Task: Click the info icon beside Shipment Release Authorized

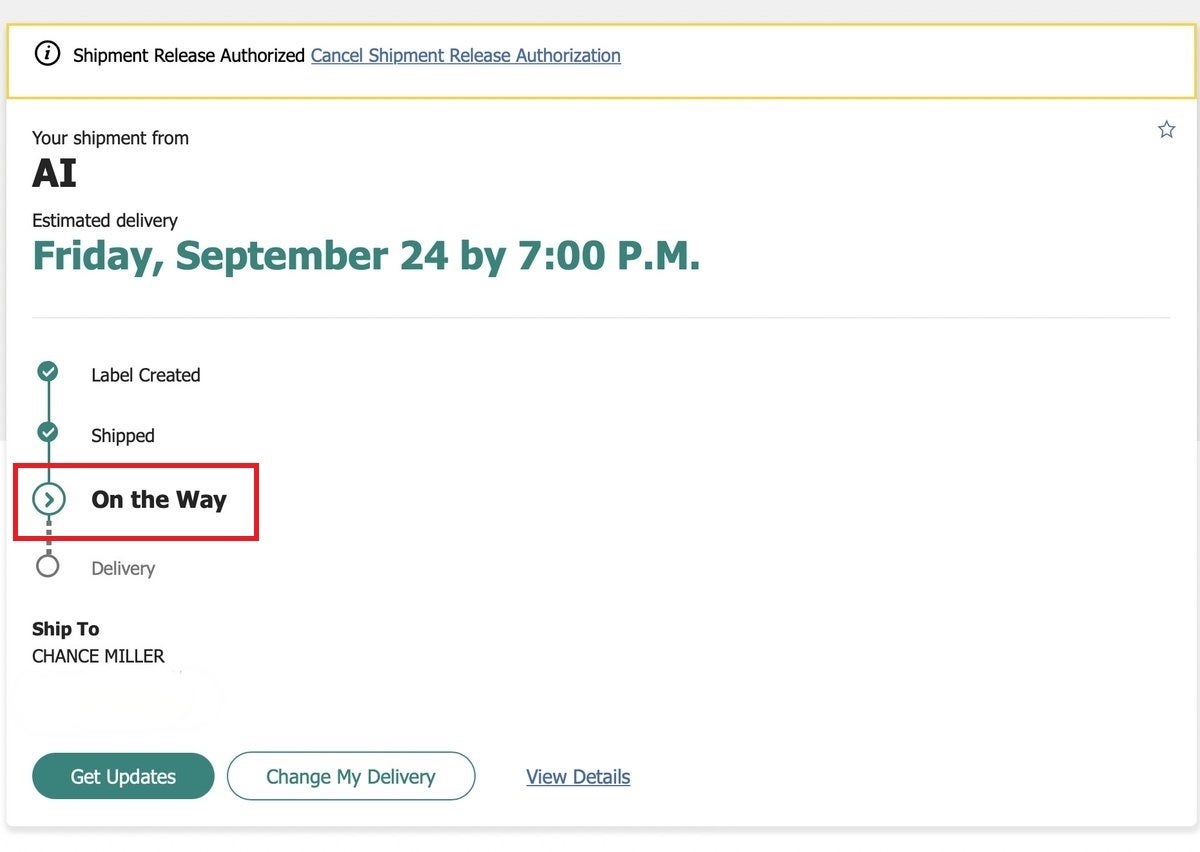Action: [x=47, y=54]
